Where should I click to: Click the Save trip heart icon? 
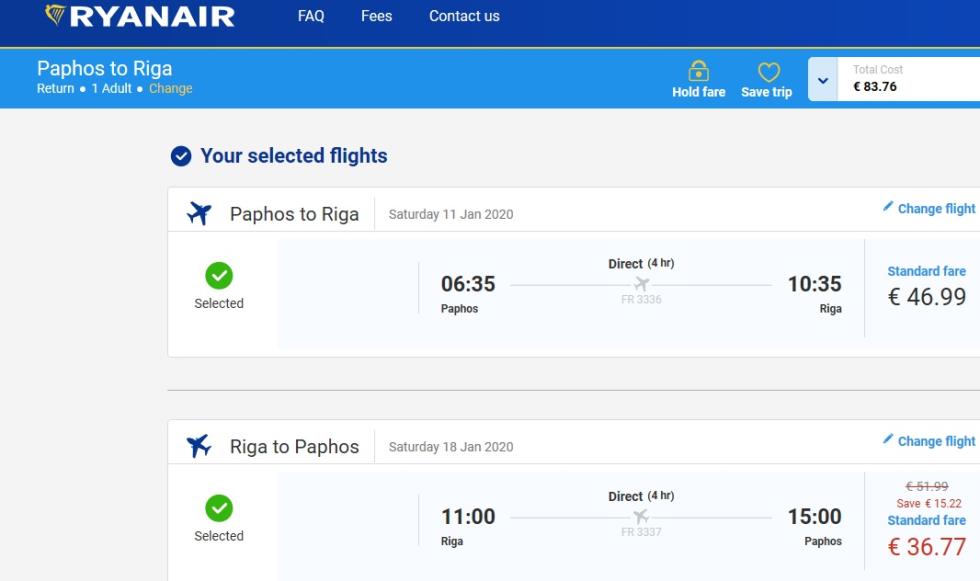[768, 72]
